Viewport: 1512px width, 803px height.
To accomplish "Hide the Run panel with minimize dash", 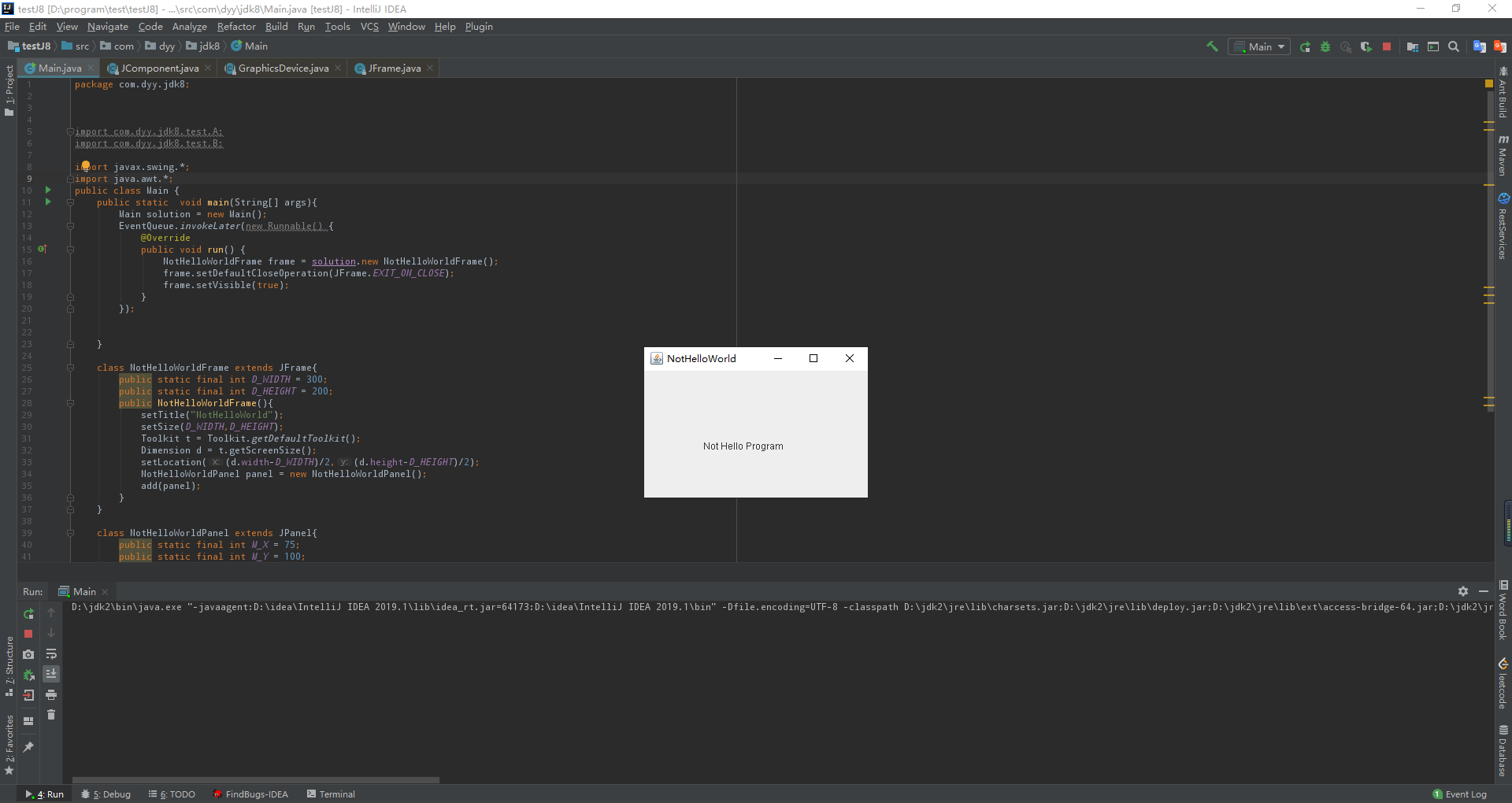I will pyautogui.click(x=1484, y=591).
